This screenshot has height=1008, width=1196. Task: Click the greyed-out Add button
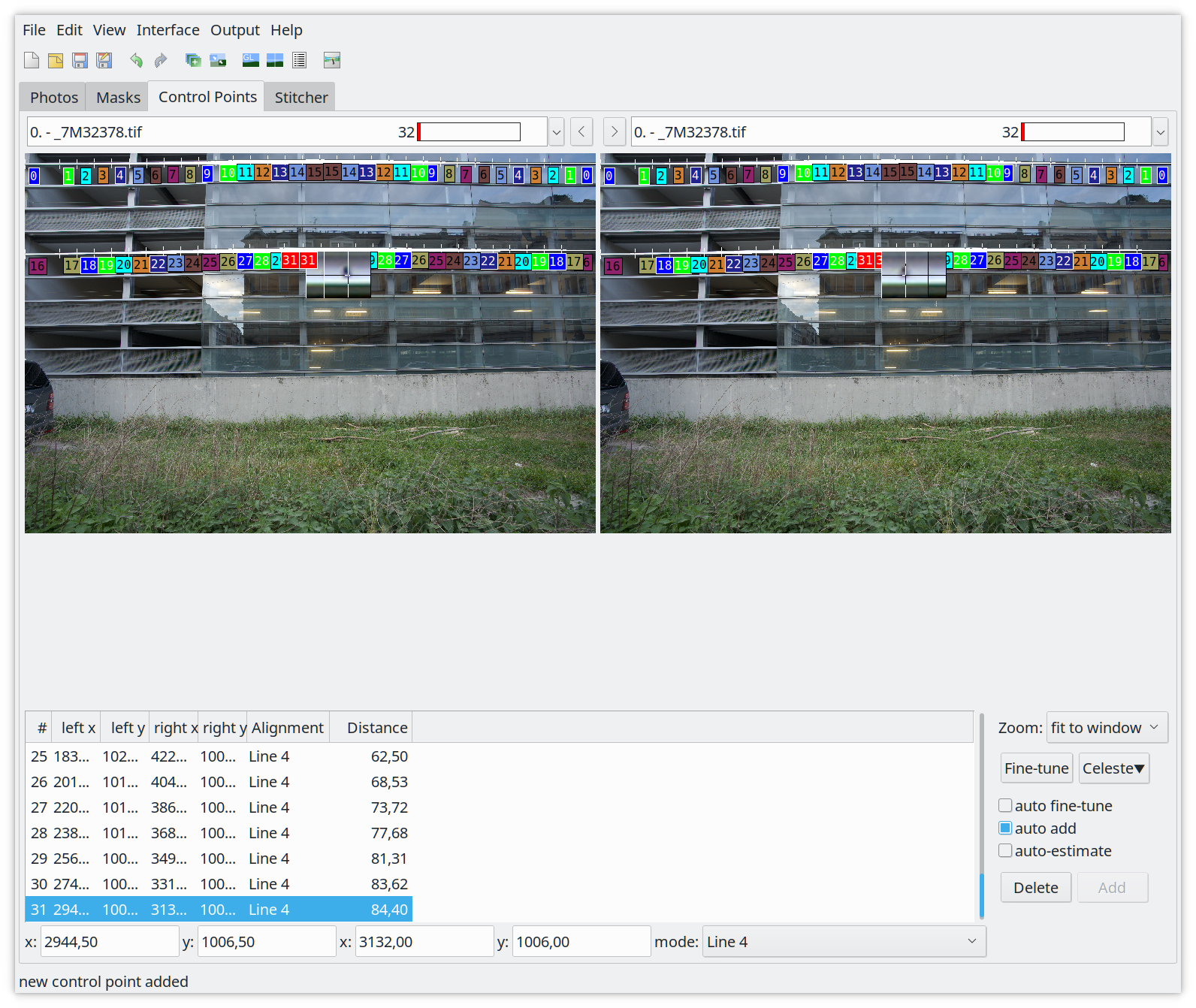1112,887
